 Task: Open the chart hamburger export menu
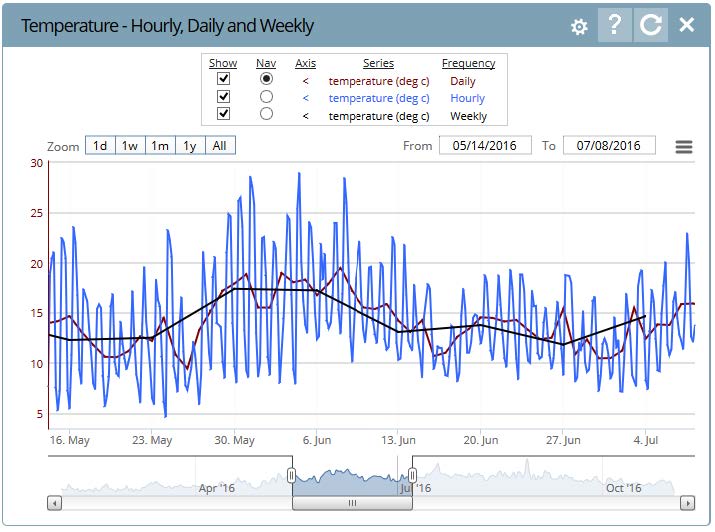click(x=684, y=147)
